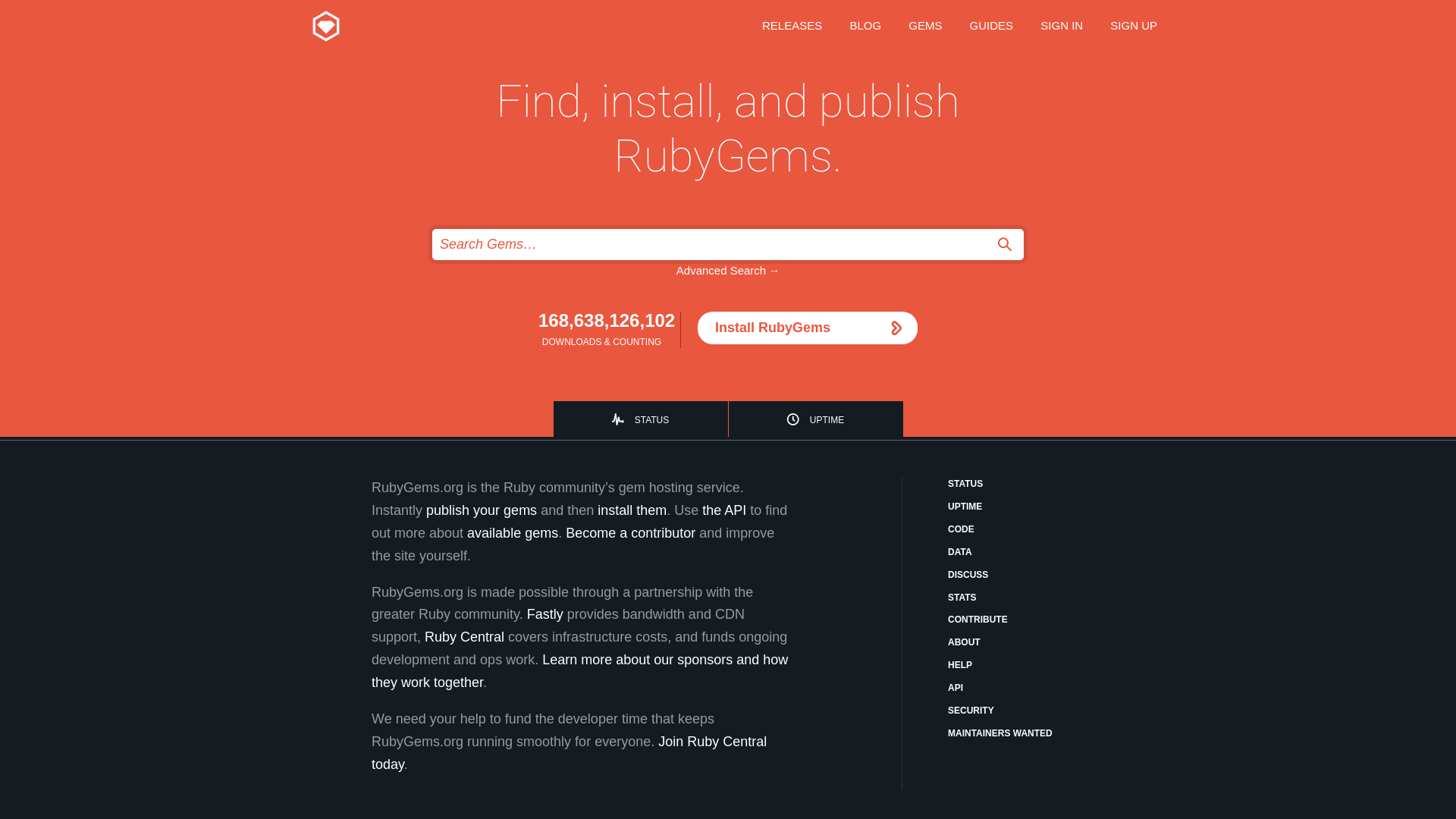Click the GEMS menu icon
Screen dimensions: 1456x819
(925, 26)
